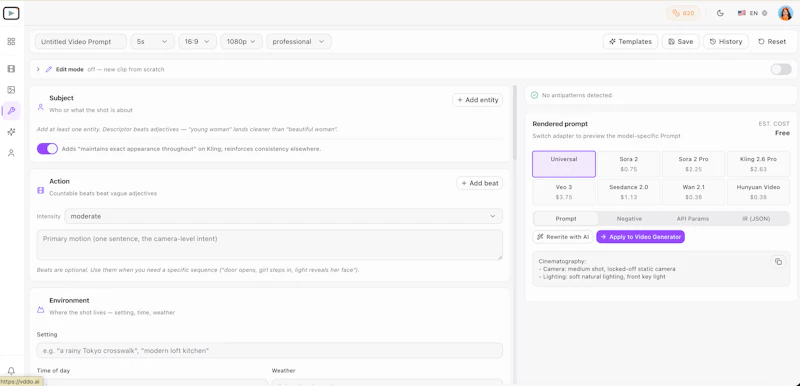Click Add beat button
The image size is (800, 386).
(480, 183)
